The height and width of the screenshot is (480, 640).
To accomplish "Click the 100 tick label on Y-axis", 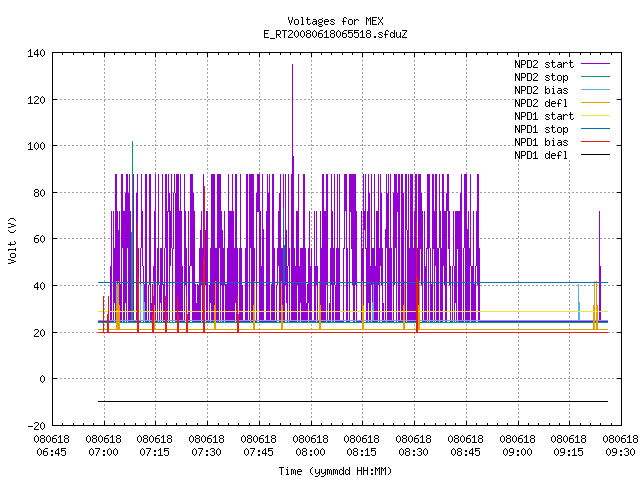I will 36,146.
